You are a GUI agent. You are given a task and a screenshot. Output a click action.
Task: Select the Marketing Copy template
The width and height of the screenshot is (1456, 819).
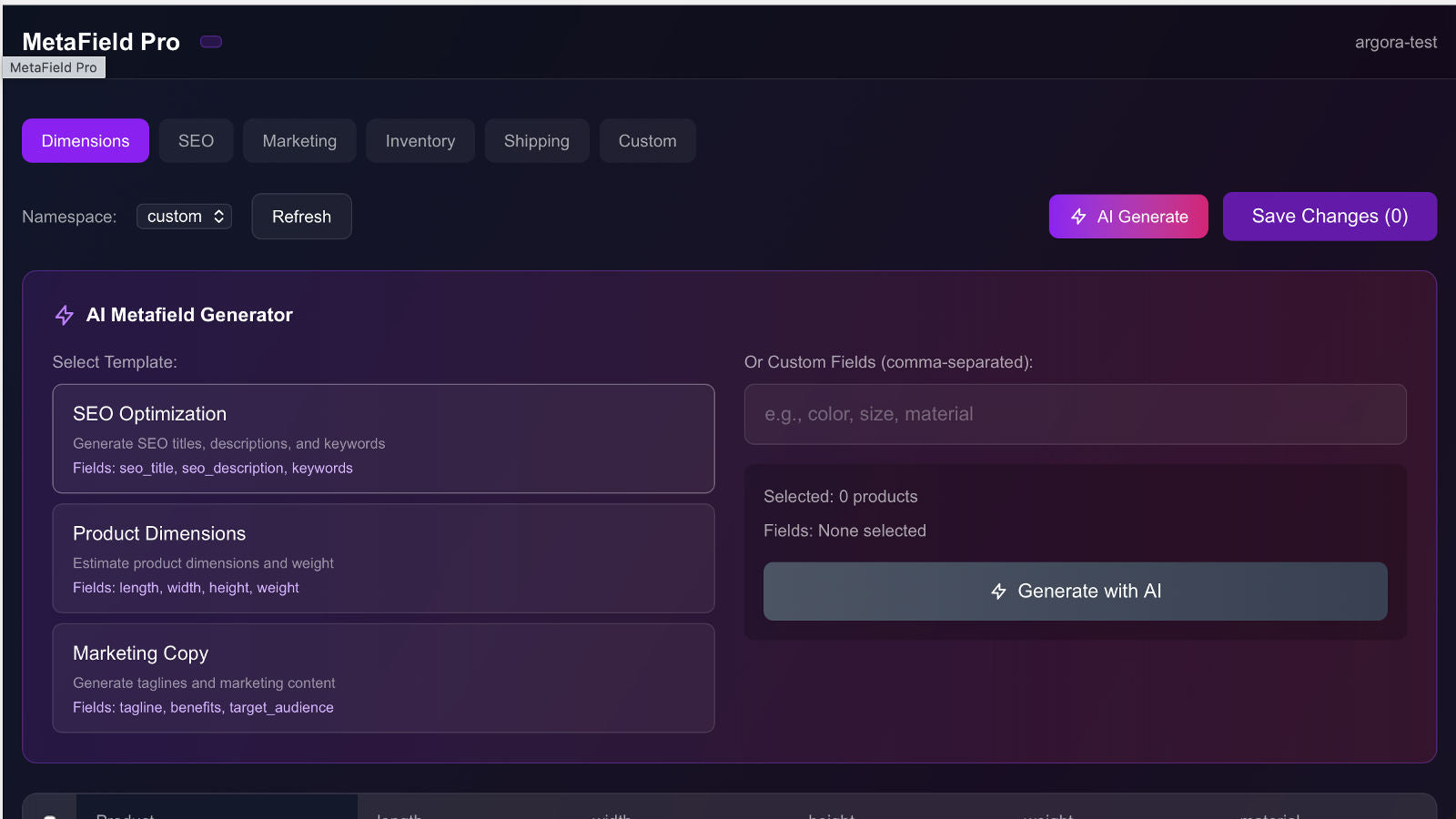(383, 678)
